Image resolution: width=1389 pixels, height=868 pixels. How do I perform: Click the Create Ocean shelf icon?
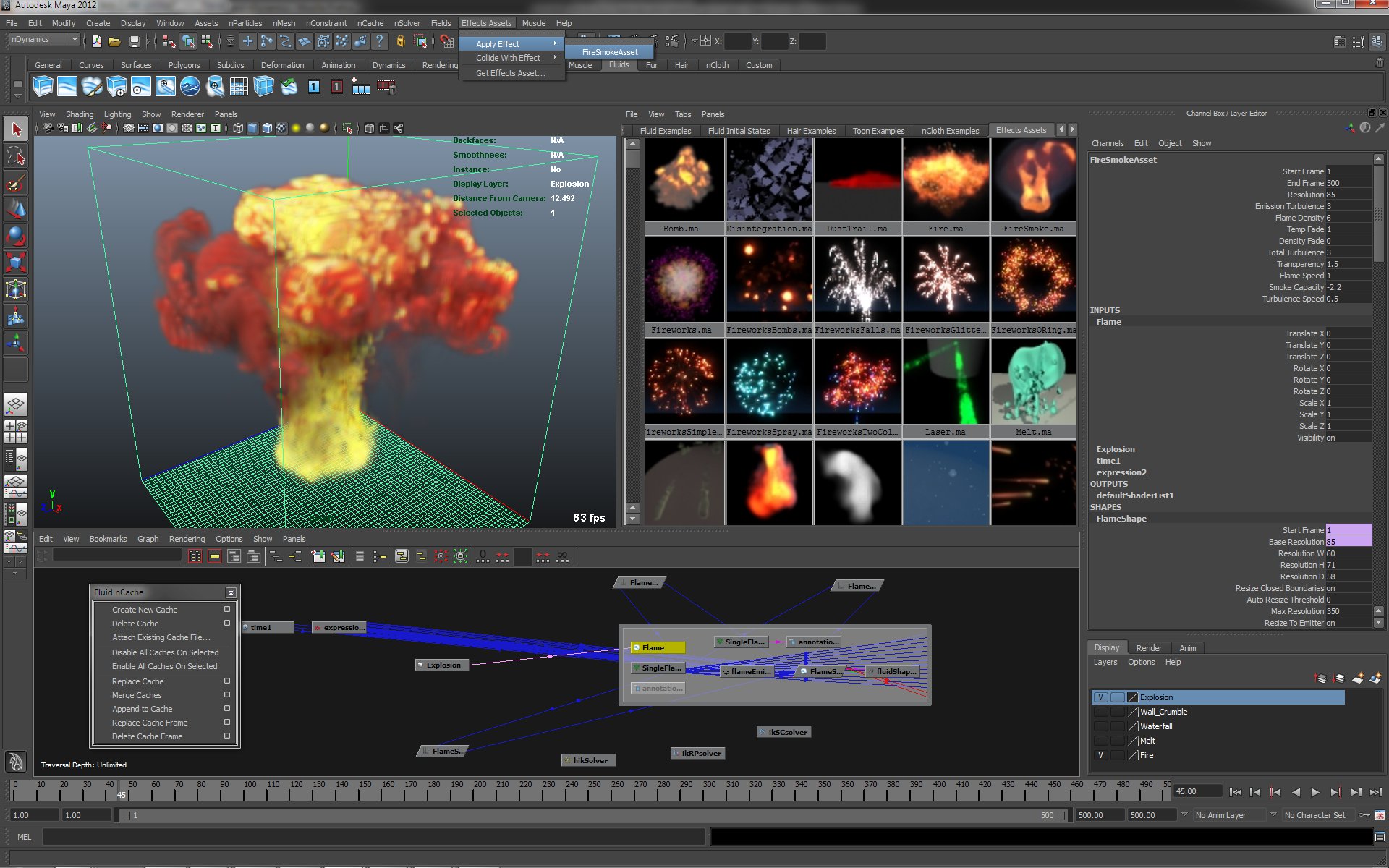[x=190, y=87]
